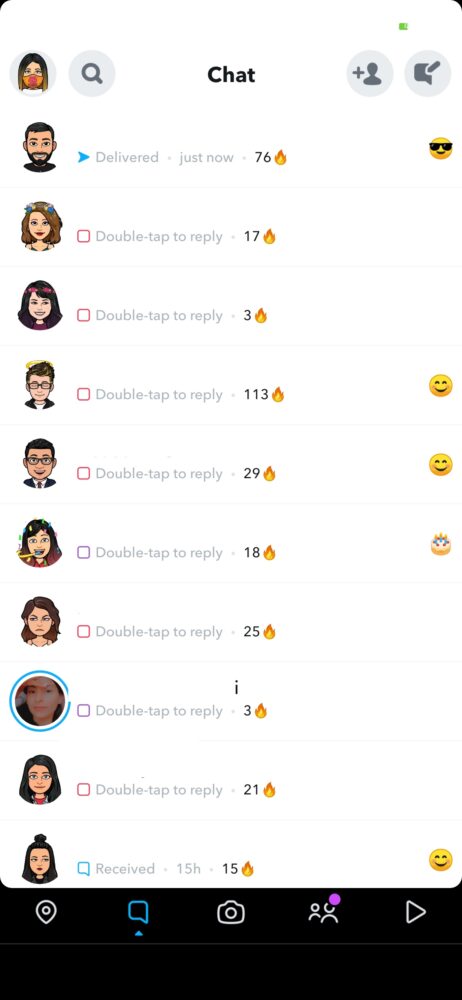
Task: Tap the bearded Bitmoji avatar
Action: click(x=40, y=147)
